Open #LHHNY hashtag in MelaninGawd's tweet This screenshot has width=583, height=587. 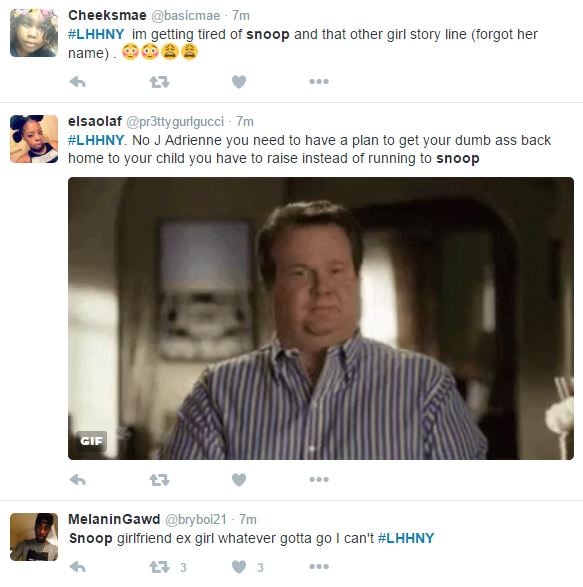[406, 538]
